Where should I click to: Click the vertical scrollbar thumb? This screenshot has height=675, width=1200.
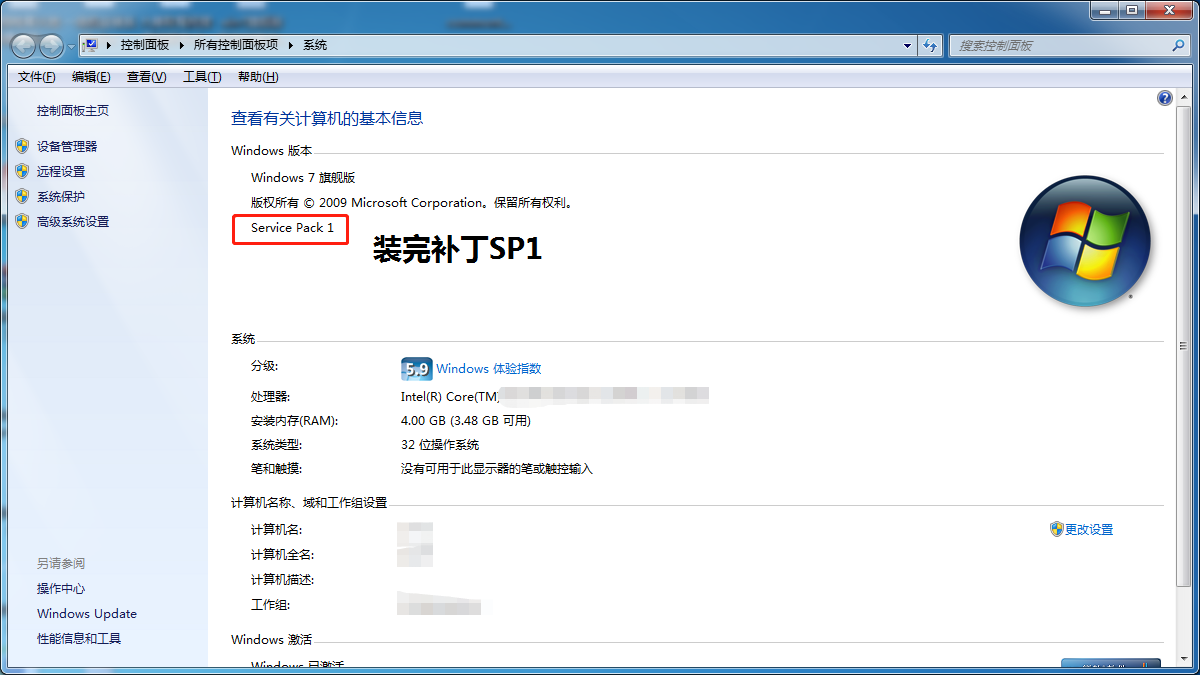coord(1183,346)
